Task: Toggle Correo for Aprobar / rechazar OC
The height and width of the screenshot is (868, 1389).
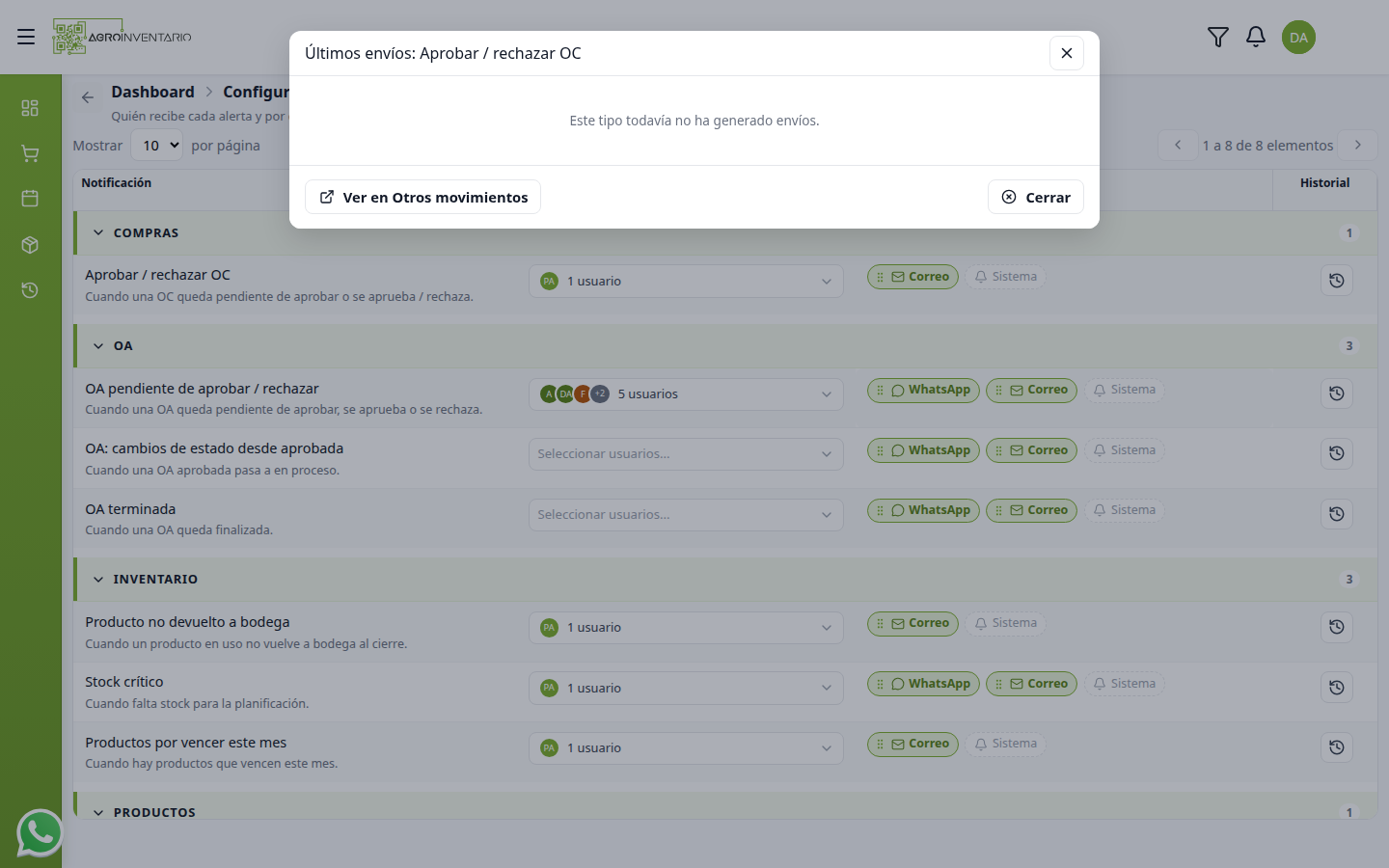Action: (x=912, y=277)
